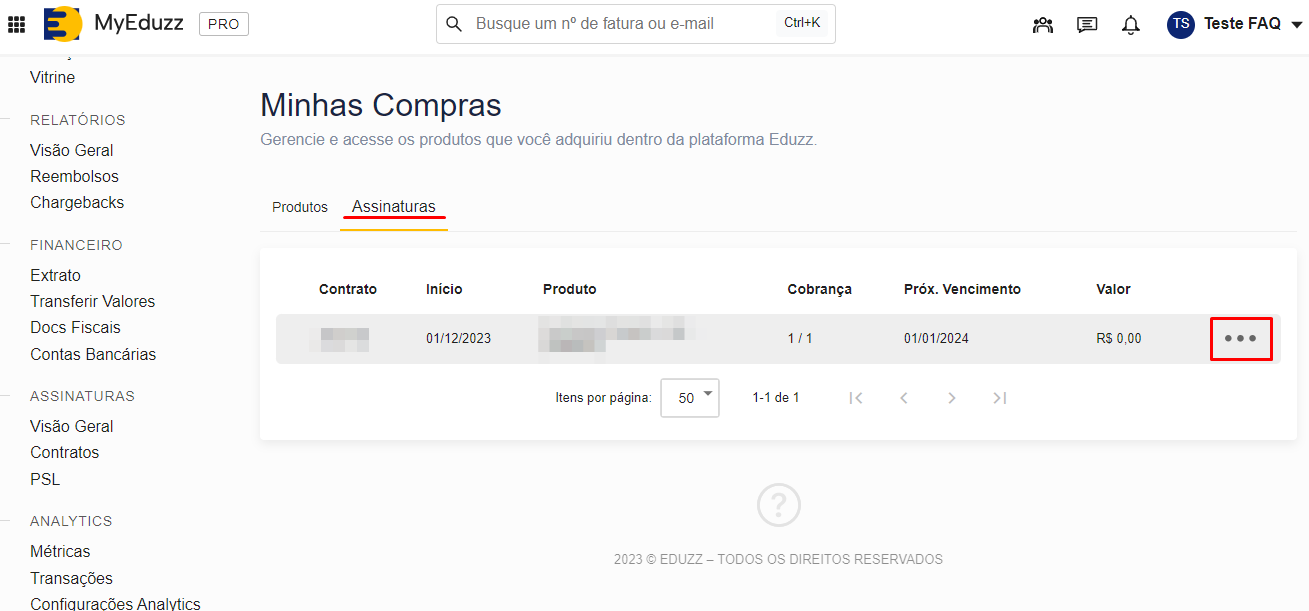The width and height of the screenshot is (1309, 611).
Task: Open Reembolsos in the sidebar
Action: point(74,176)
